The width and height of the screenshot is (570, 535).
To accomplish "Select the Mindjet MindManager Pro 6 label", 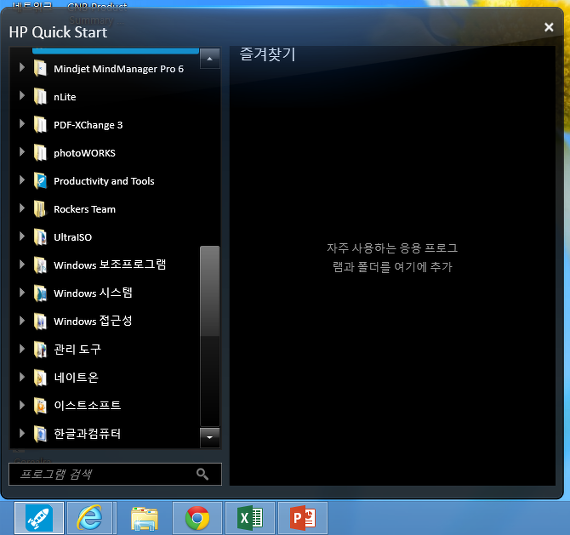I will click(x=119, y=69).
